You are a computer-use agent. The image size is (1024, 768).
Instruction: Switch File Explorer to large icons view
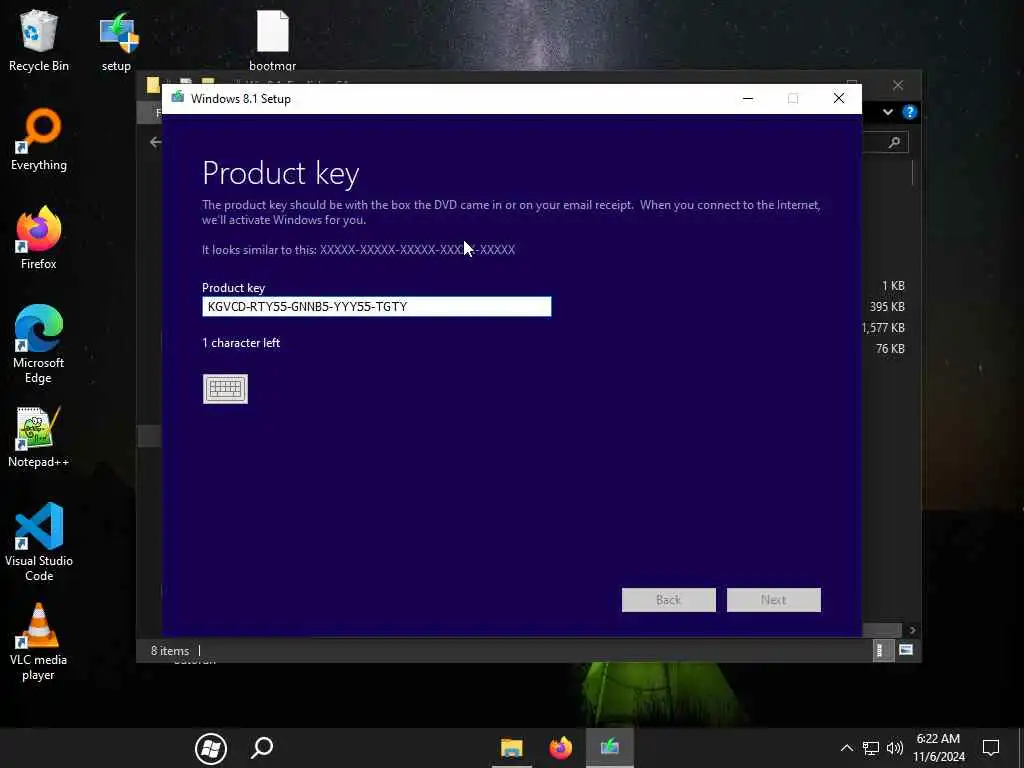coord(906,650)
